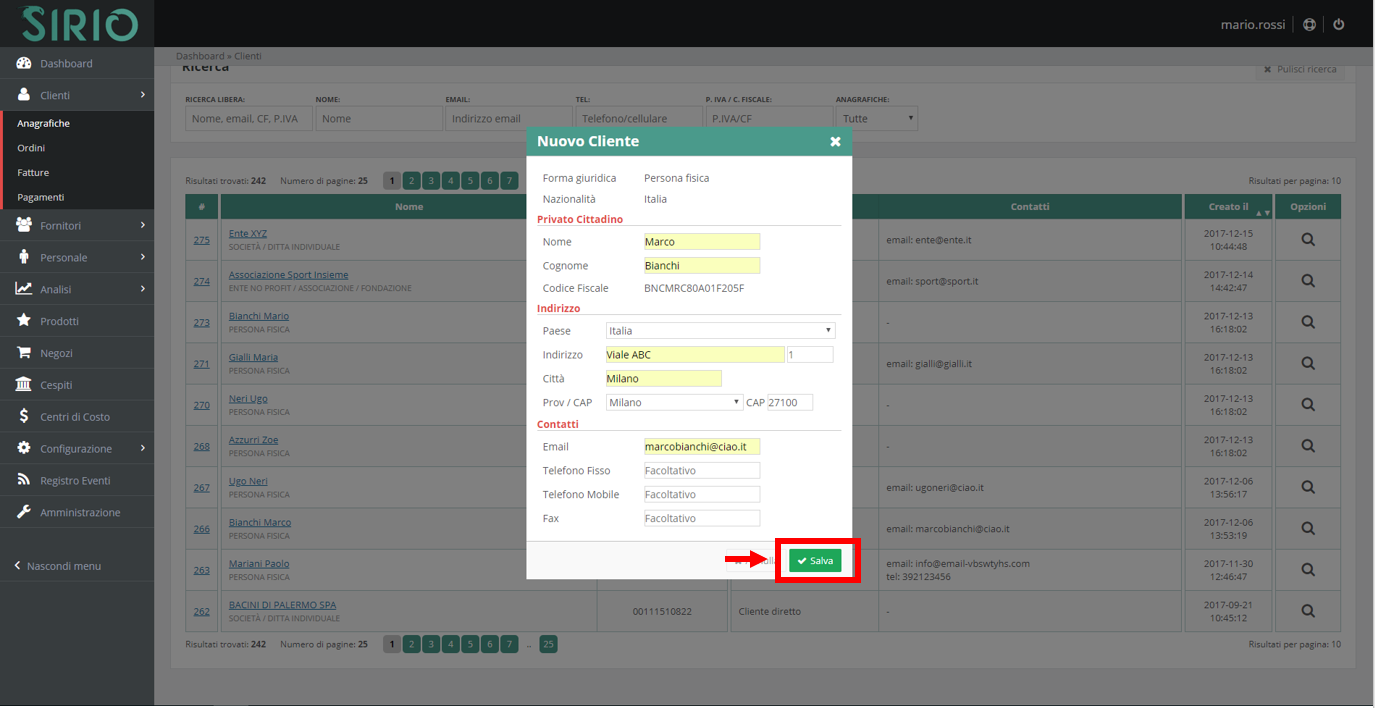Click the Telefono Fisso input field
1375x708 pixels.
pyautogui.click(x=702, y=470)
